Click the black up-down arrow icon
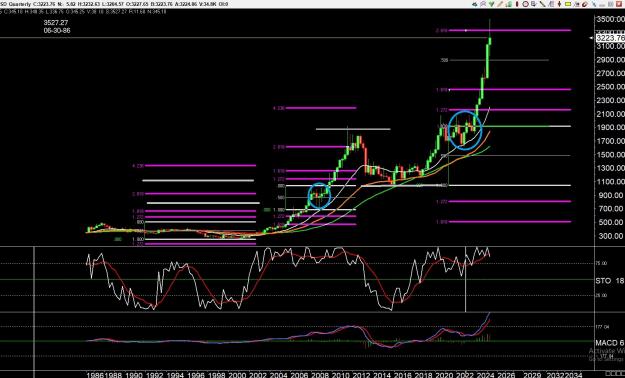 click(x=560, y=4)
